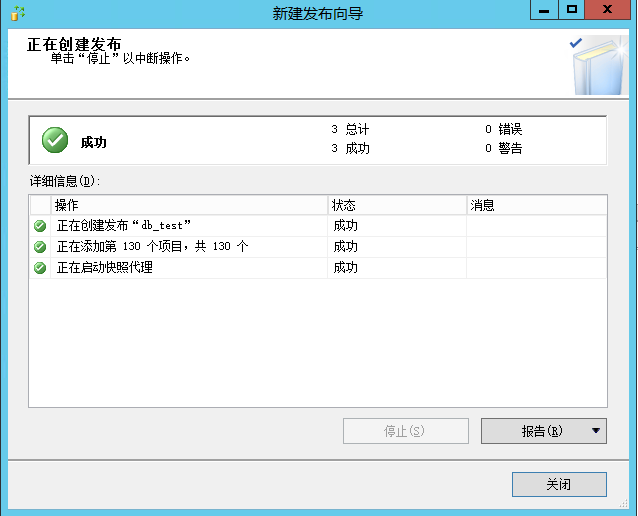Viewport: 638px width, 516px height.
Task: Click the disabled 停止(S) button
Action: pos(406,431)
